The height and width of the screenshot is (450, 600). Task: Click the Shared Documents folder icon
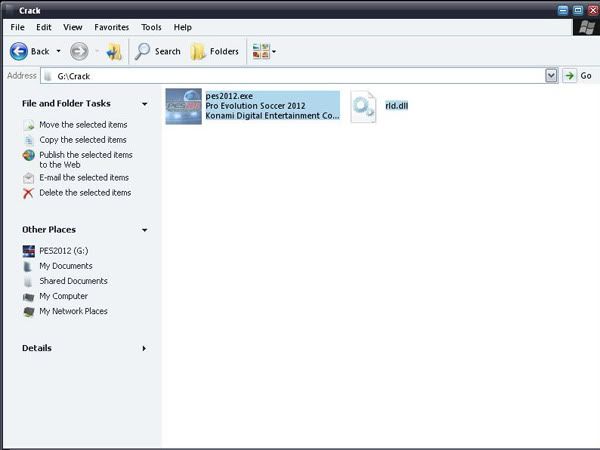click(28, 282)
